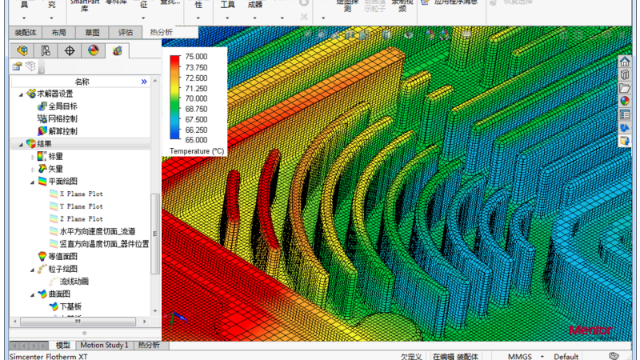
Task: Click the temperature color legend bar
Action: coord(175,98)
